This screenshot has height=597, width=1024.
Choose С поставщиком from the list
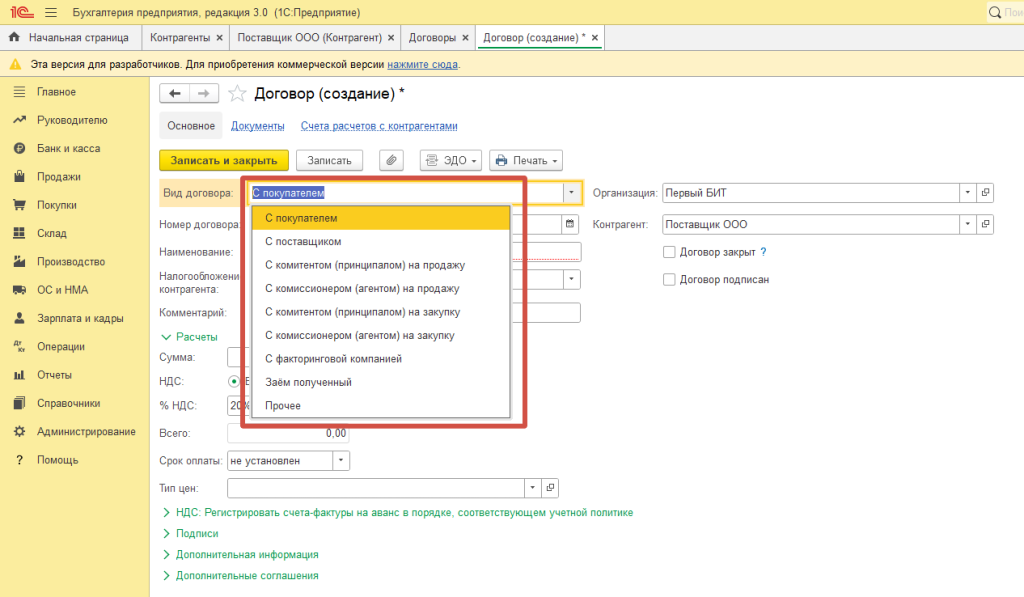[303, 242]
